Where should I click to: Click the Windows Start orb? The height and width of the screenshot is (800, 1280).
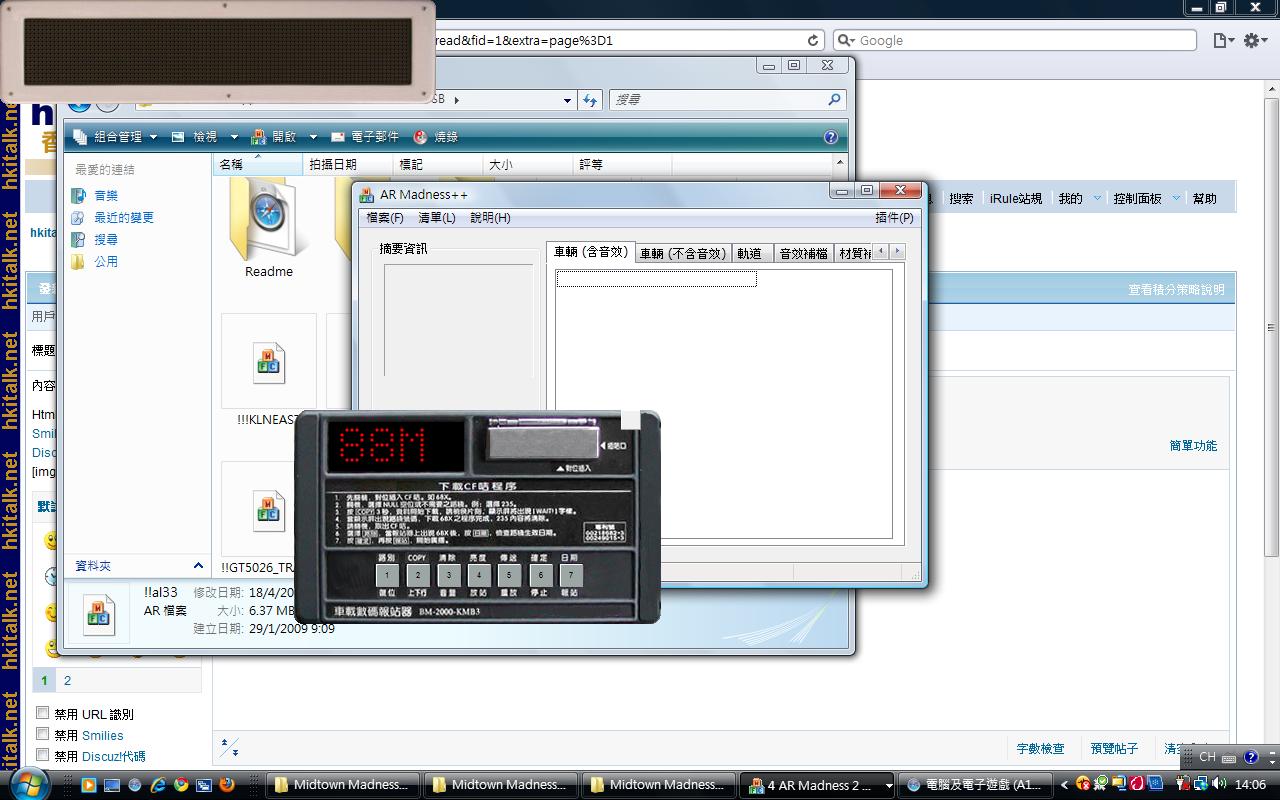27,784
